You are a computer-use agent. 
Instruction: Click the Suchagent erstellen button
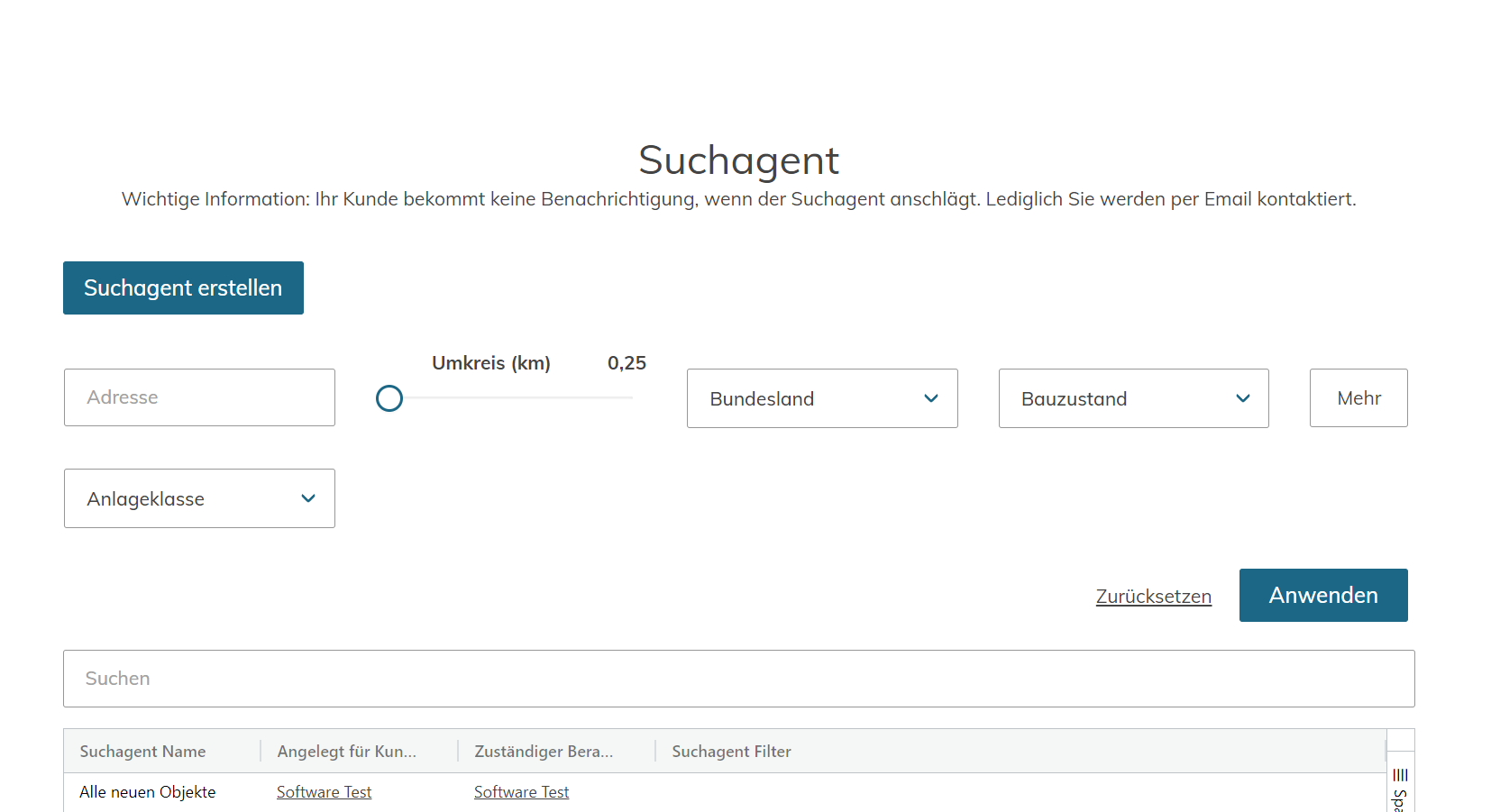(x=183, y=287)
